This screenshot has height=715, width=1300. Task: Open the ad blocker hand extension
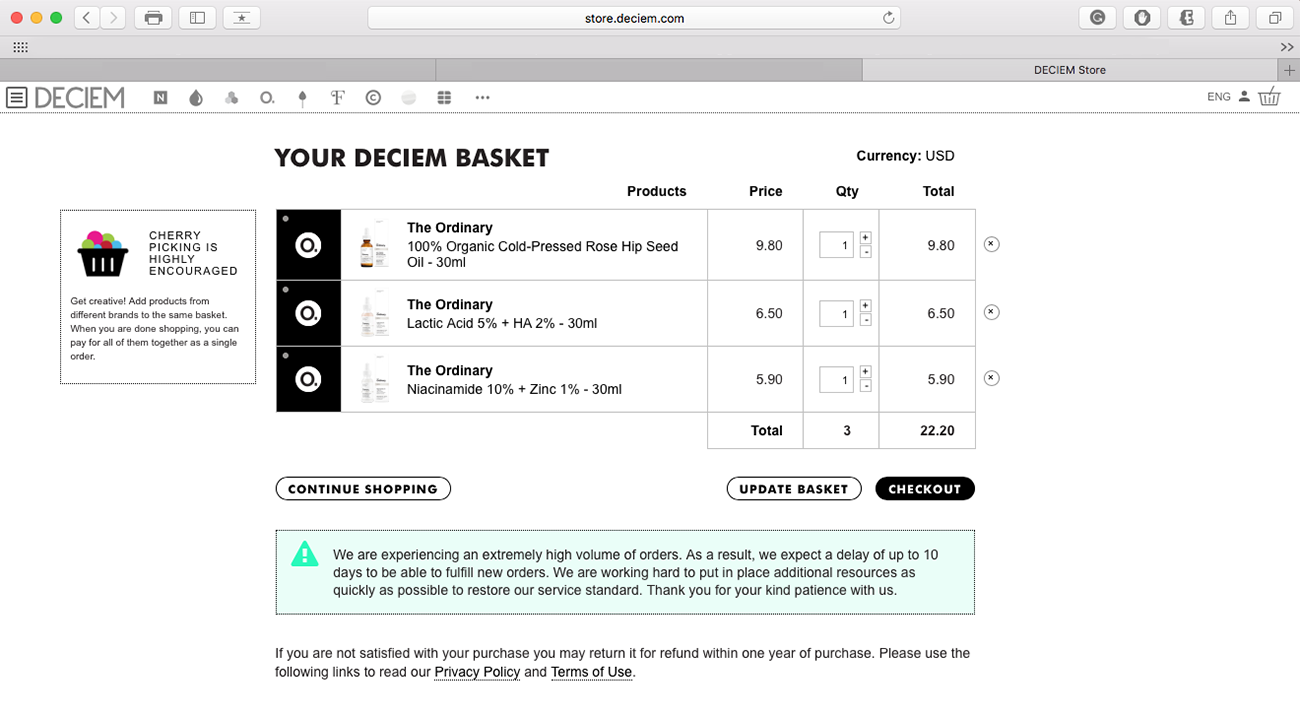pyautogui.click(x=1142, y=18)
